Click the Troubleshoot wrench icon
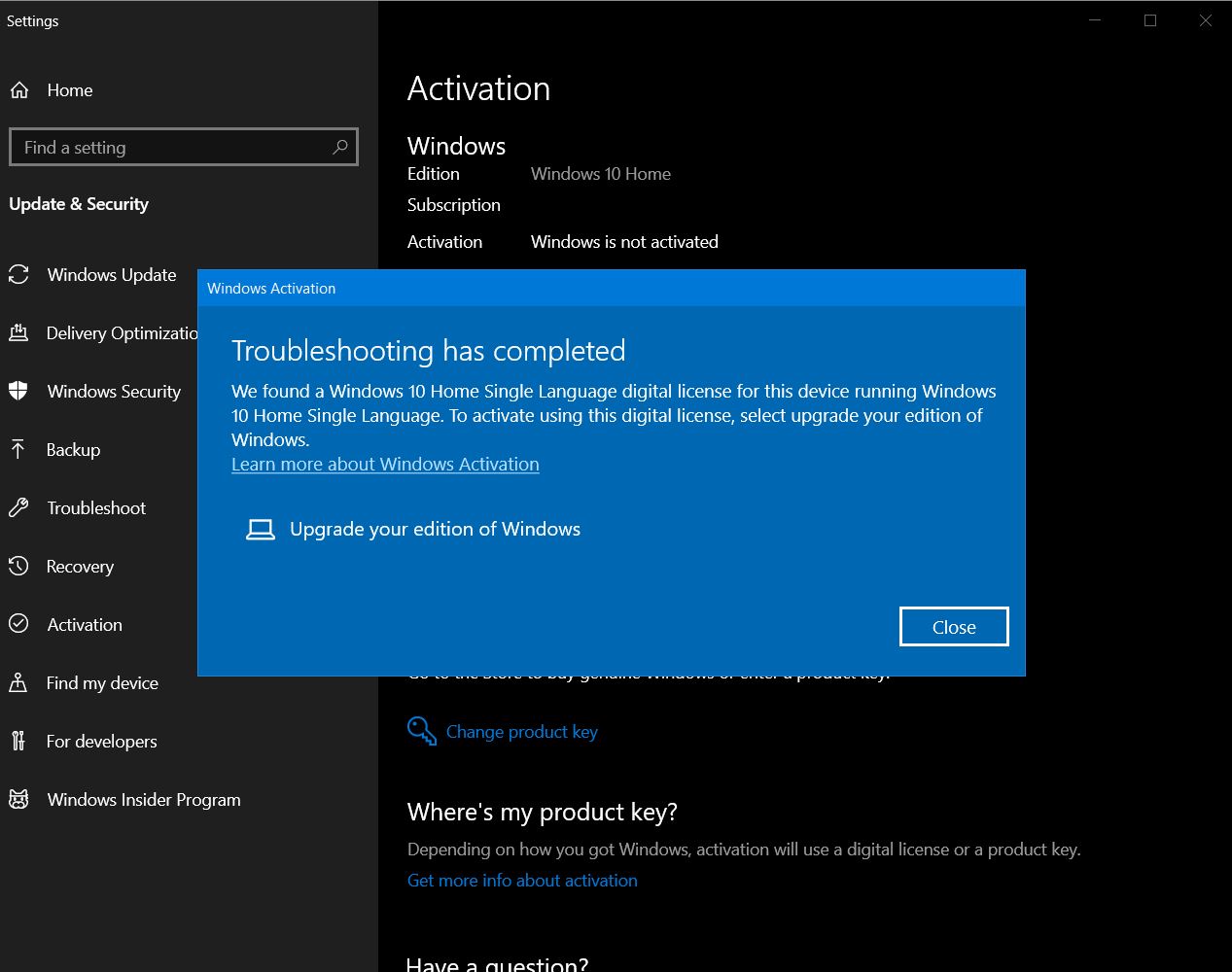This screenshot has width=1232, height=972. pos(18,507)
